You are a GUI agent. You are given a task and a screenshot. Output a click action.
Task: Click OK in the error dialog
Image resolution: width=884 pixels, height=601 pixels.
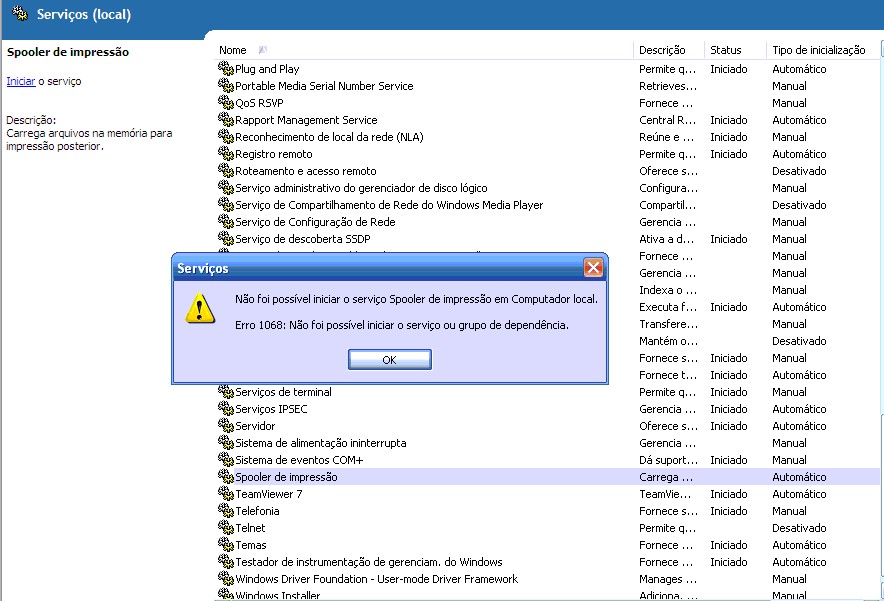pyautogui.click(x=389, y=360)
